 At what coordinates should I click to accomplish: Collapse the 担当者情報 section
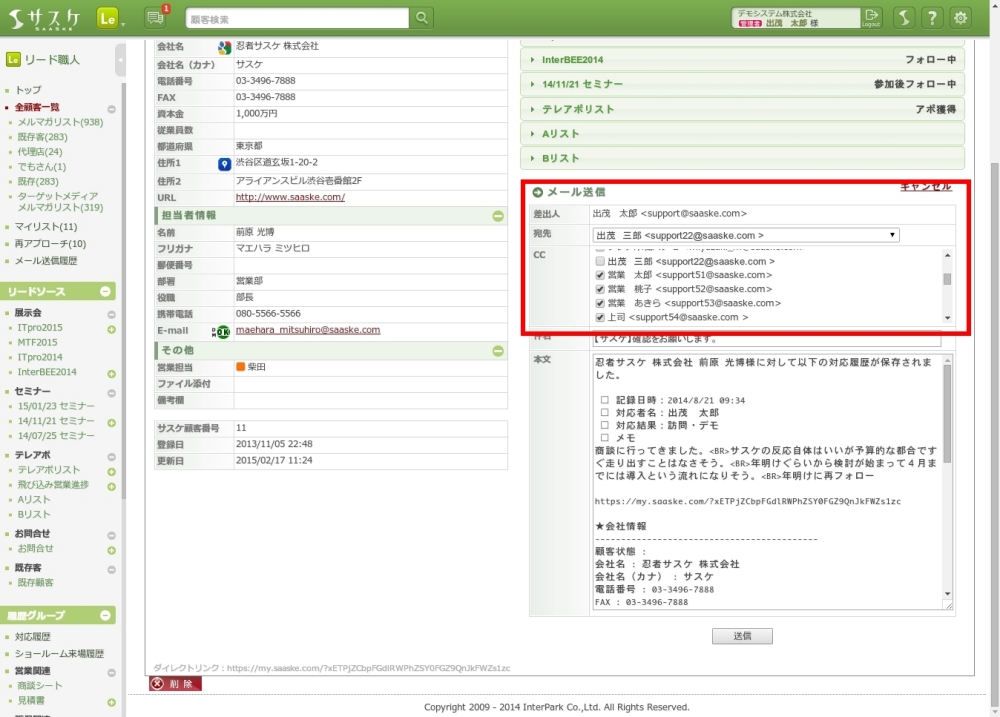pyautogui.click(x=498, y=216)
